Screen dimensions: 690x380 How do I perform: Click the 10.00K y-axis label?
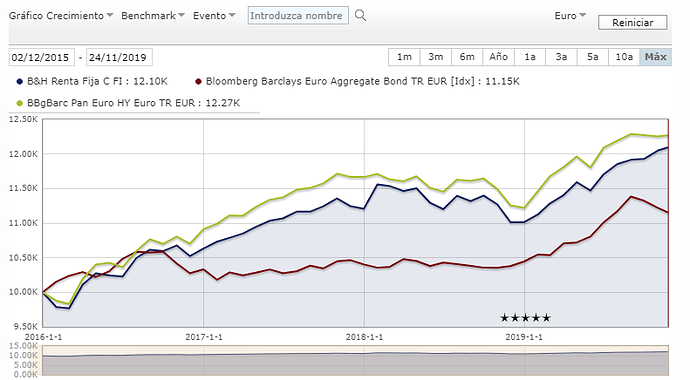pos(23,292)
